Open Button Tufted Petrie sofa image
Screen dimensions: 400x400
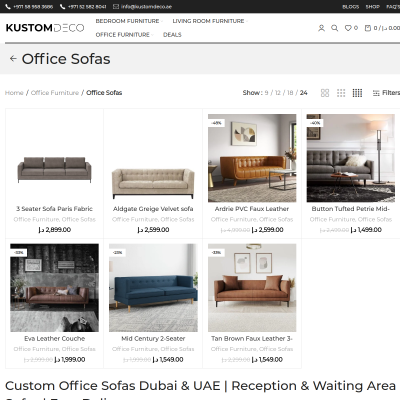tap(351, 158)
